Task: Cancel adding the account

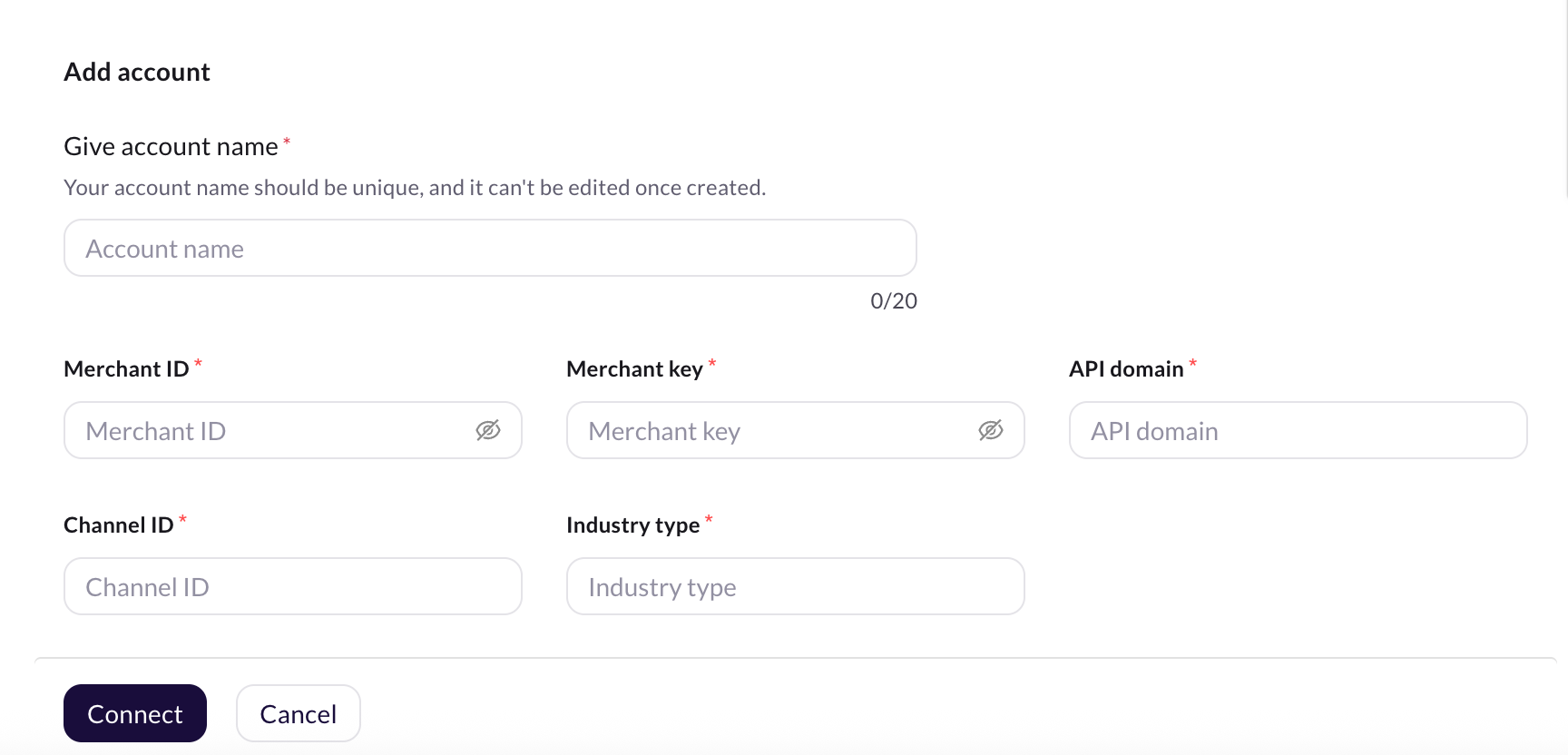Action: click(299, 713)
